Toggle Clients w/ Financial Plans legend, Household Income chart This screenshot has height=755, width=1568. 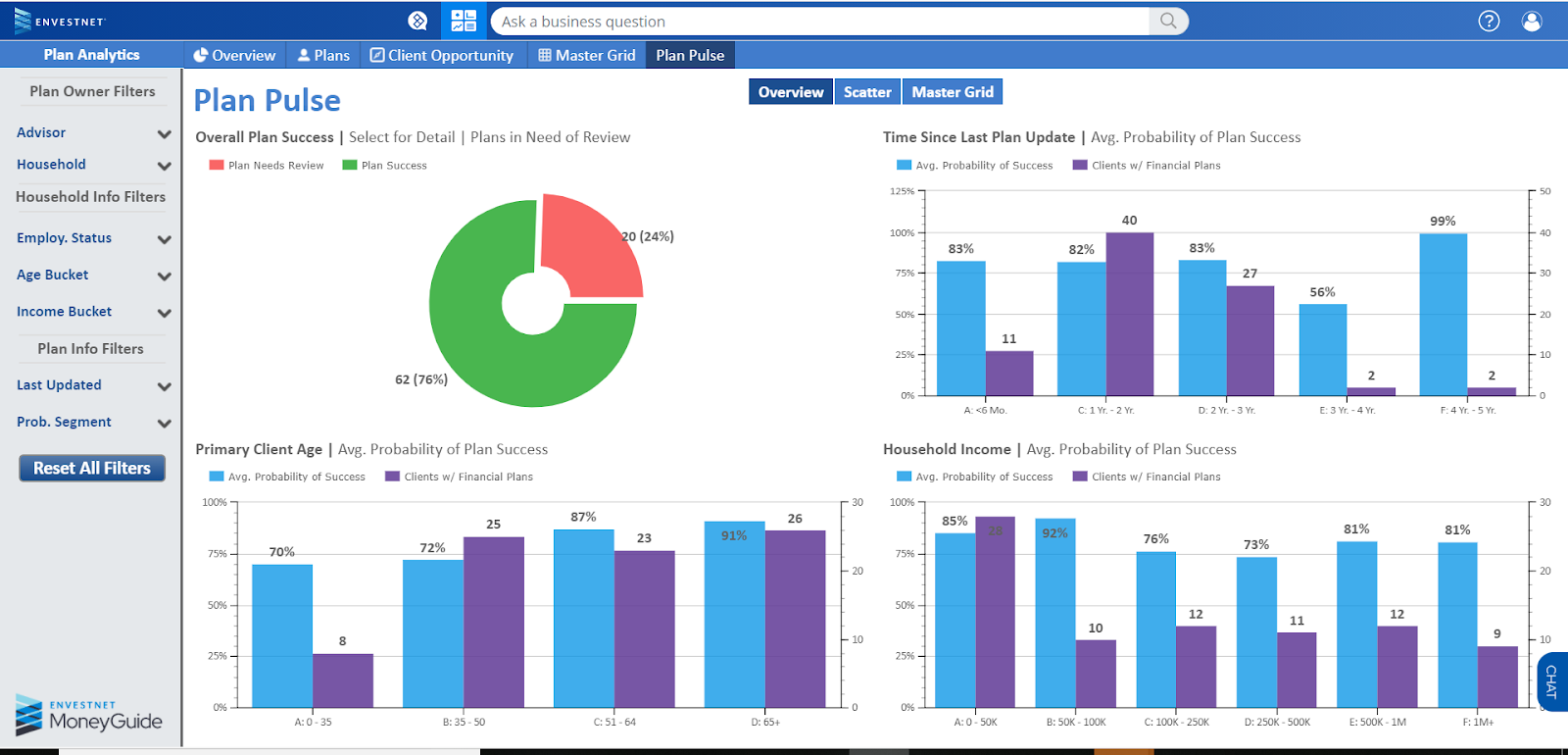click(1147, 478)
